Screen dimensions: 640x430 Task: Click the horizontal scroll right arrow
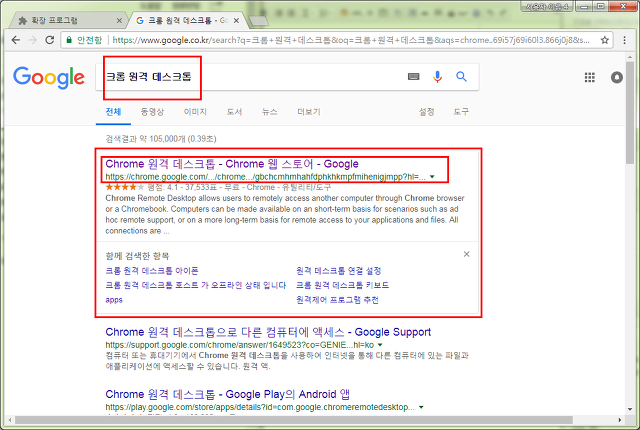point(620,420)
